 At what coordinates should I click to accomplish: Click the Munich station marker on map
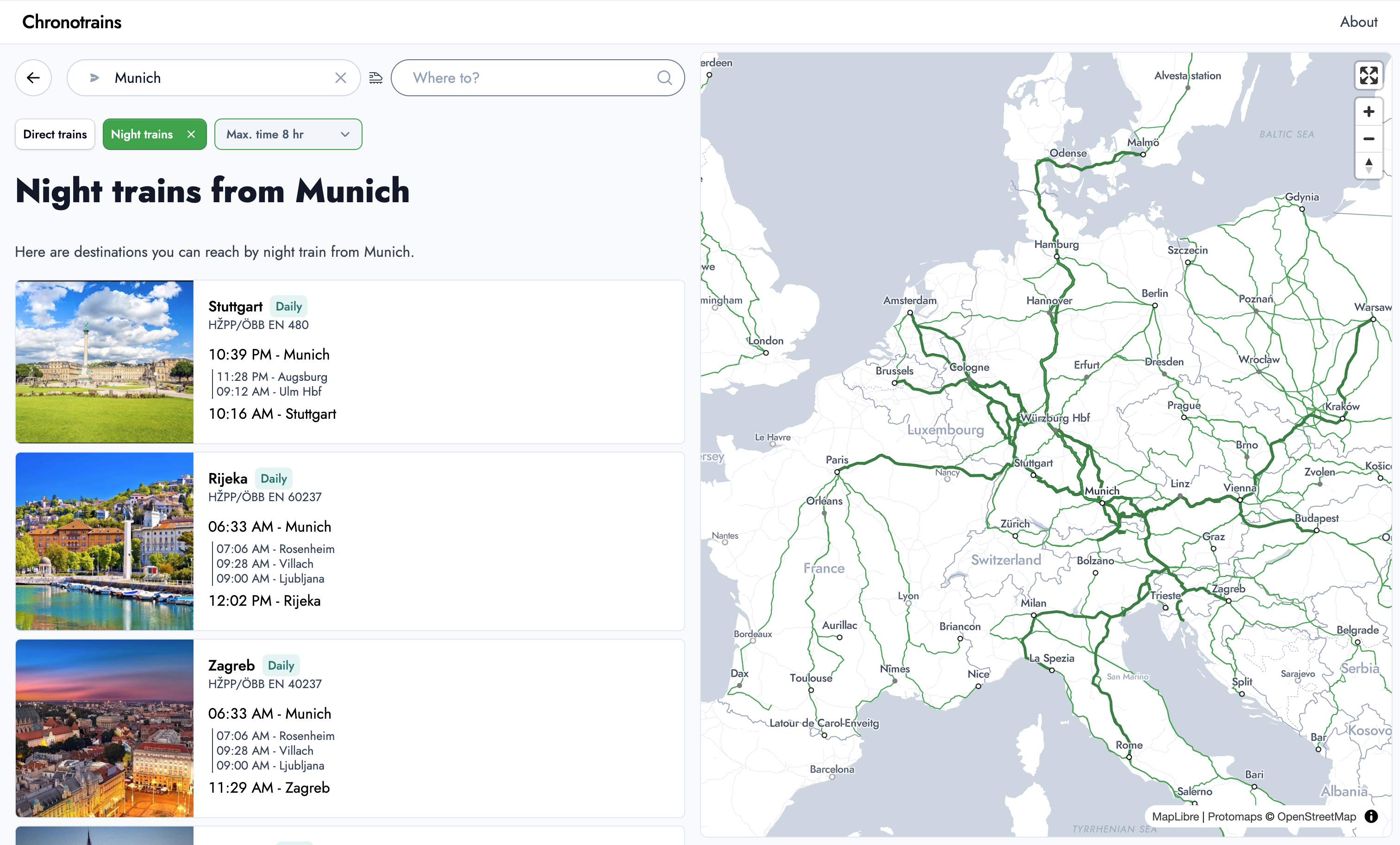pyautogui.click(x=1102, y=503)
